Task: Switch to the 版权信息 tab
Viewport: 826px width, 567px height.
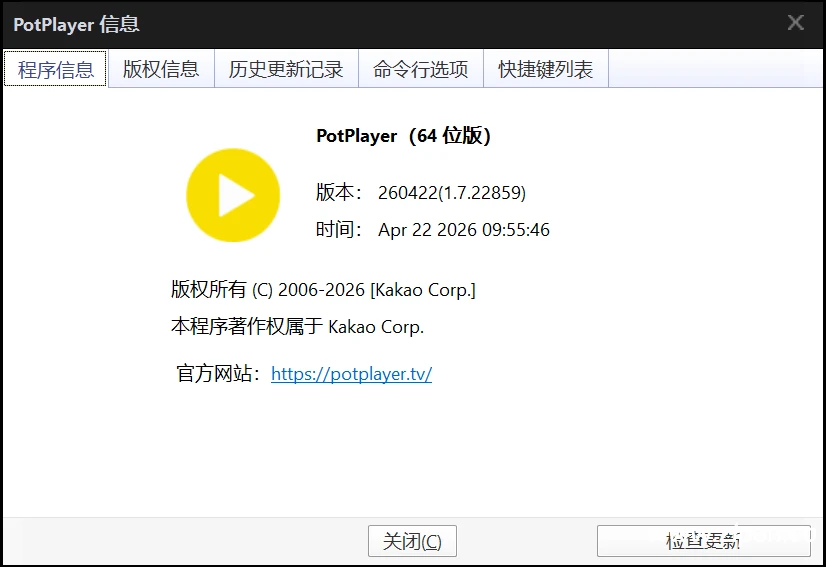Action: [161, 69]
